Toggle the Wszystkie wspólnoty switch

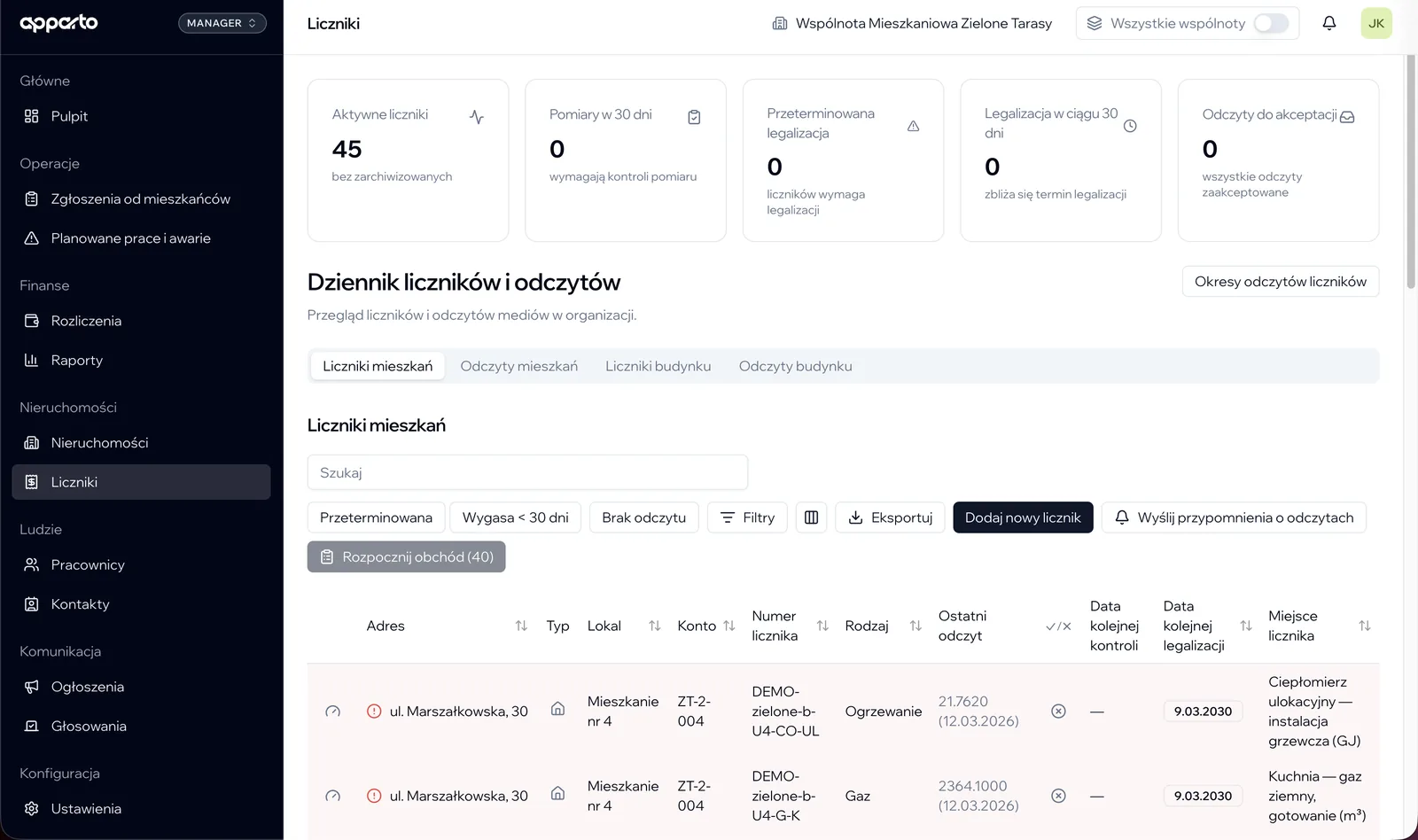click(1271, 23)
